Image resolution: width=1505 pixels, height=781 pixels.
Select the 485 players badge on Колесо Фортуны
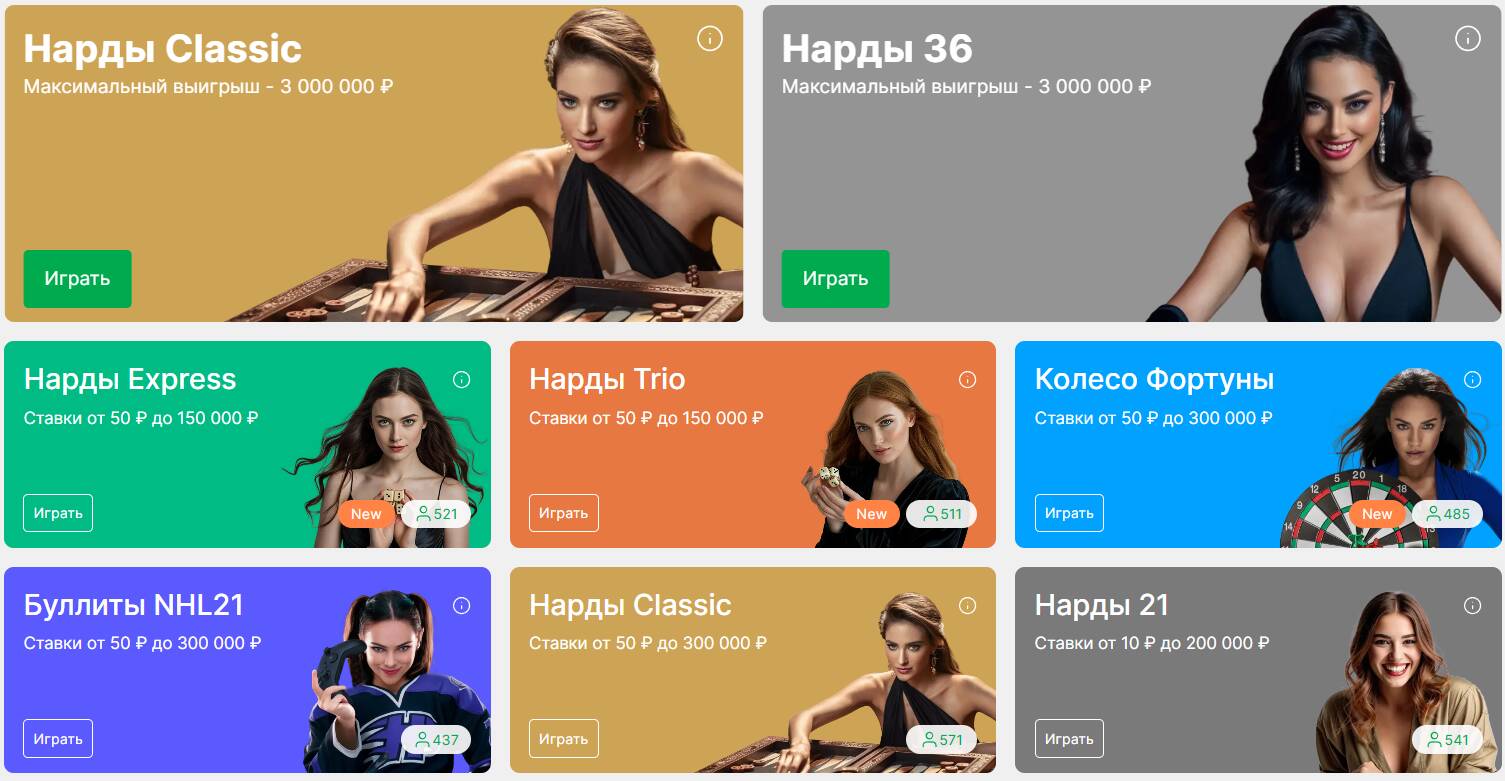pyautogui.click(x=1447, y=514)
